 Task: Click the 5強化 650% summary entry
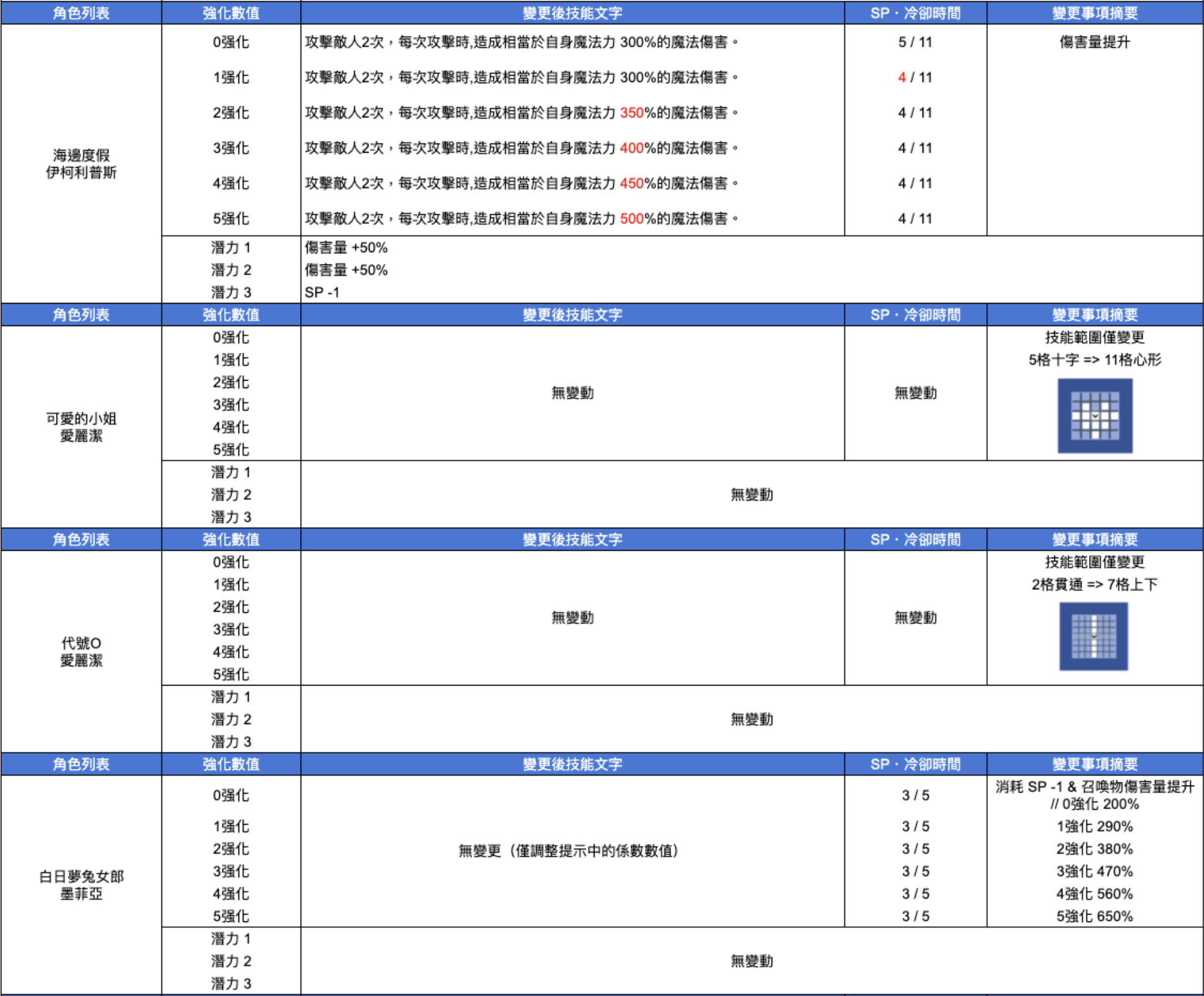[x=1094, y=917]
